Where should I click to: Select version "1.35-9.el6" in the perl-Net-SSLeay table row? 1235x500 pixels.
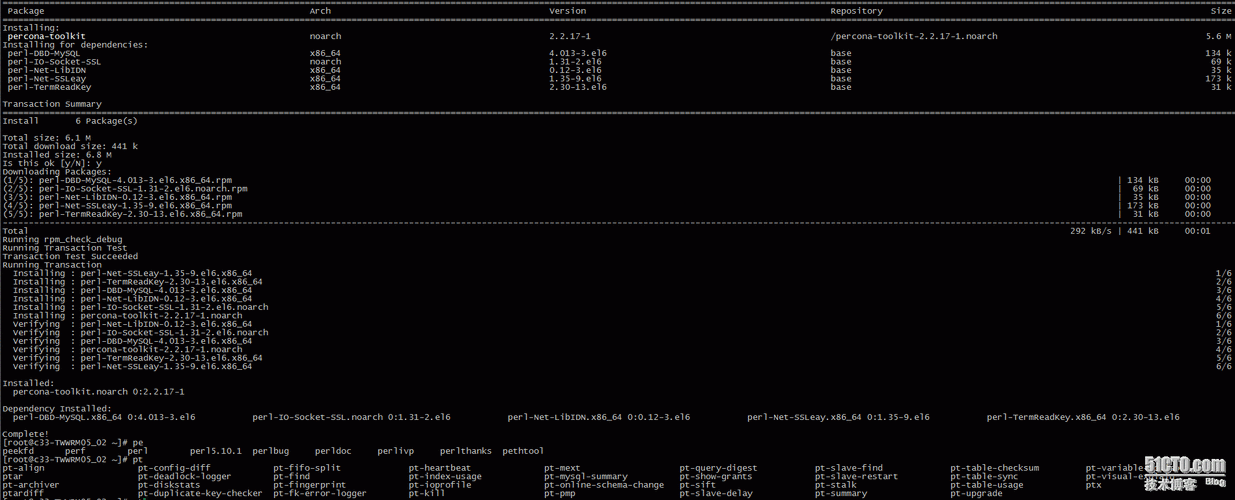point(575,79)
